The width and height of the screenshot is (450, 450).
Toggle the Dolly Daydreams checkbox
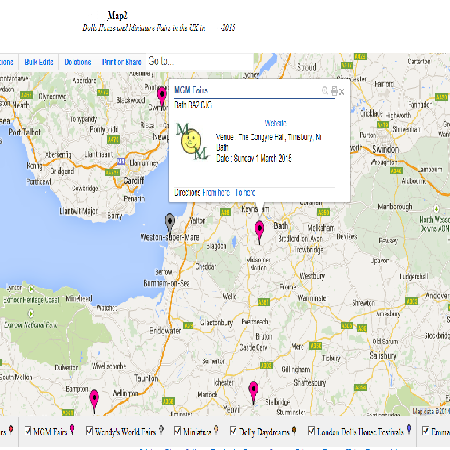coord(233,431)
